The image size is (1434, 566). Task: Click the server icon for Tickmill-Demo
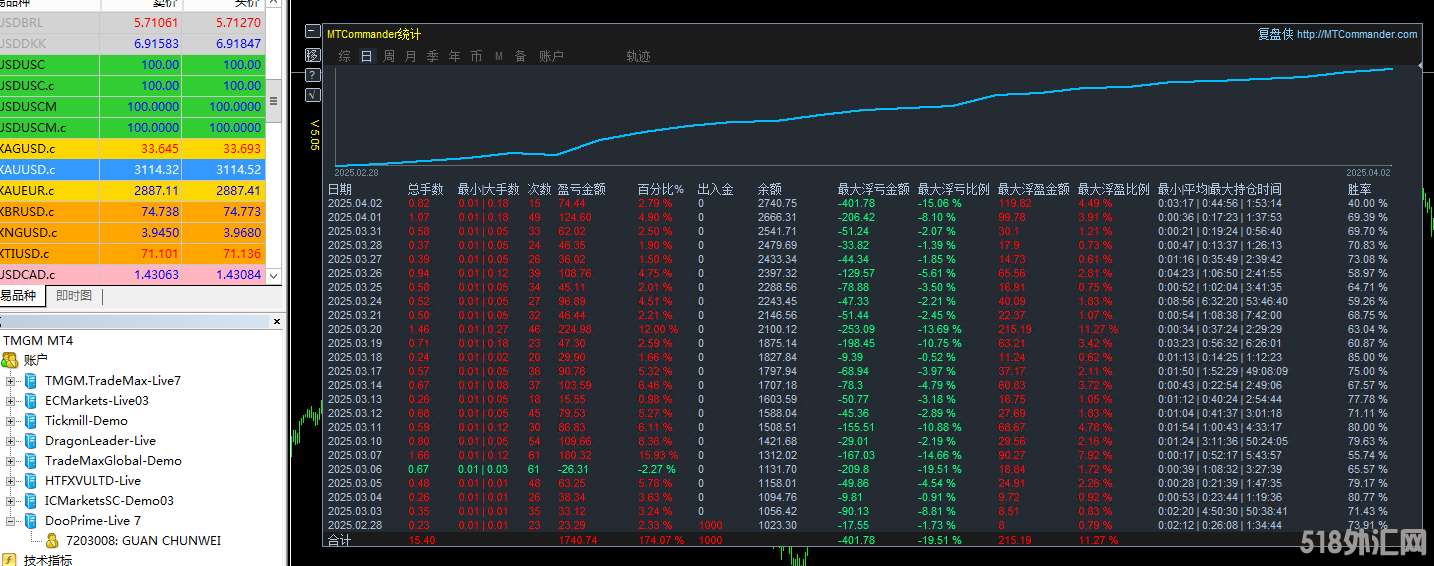coord(30,421)
